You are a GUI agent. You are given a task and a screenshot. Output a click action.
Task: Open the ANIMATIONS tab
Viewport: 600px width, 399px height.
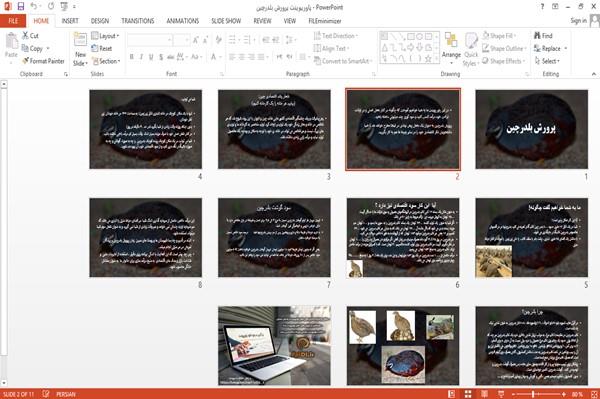coord(183,21)
